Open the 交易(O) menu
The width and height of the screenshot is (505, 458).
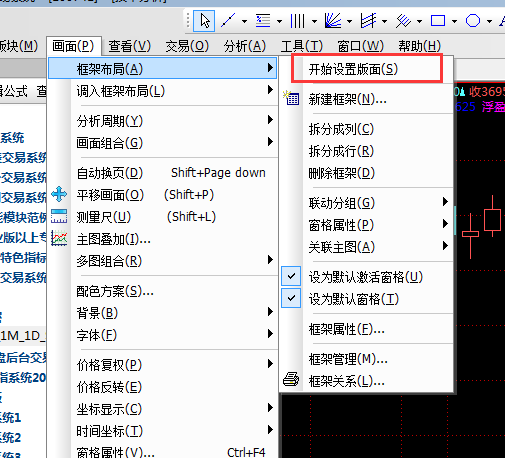tap(187, 46)
